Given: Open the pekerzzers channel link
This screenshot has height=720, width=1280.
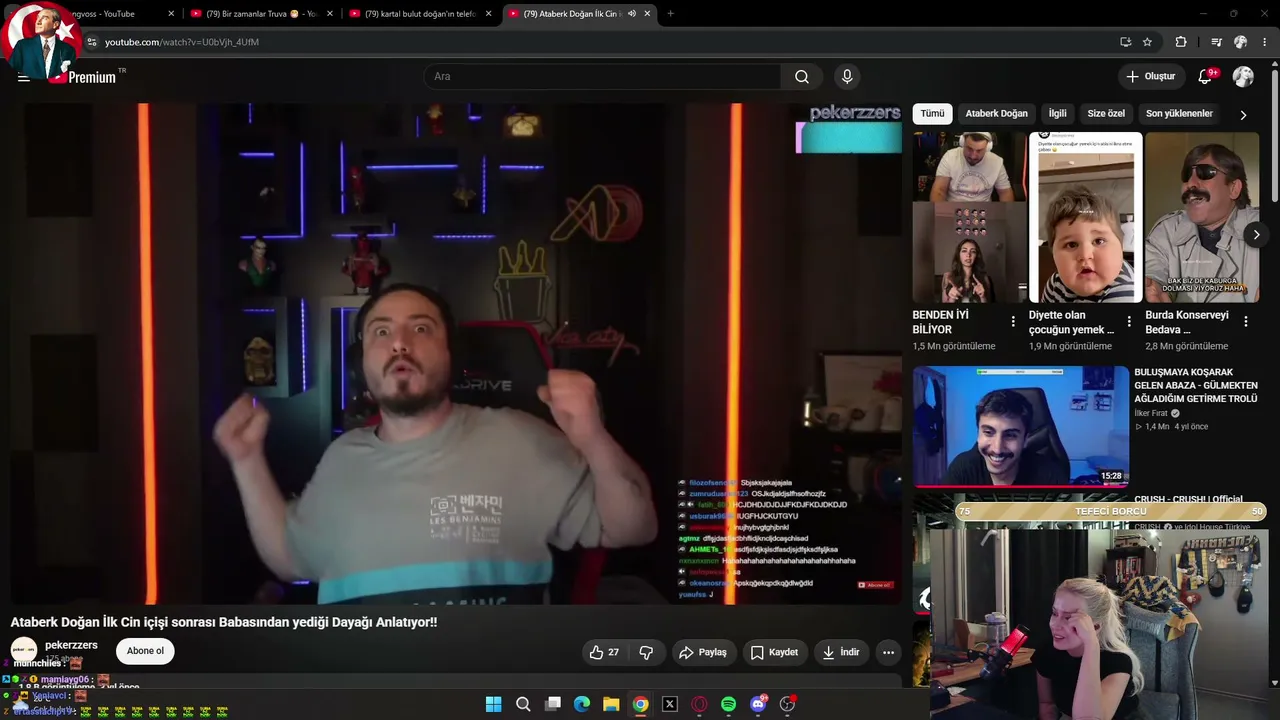Looking at the screenshot, I should tap(71, 645).
